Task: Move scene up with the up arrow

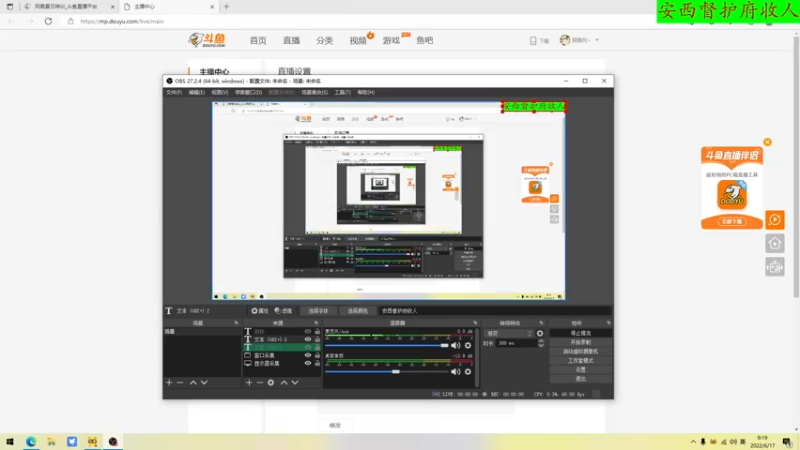Action: point(193,382)
